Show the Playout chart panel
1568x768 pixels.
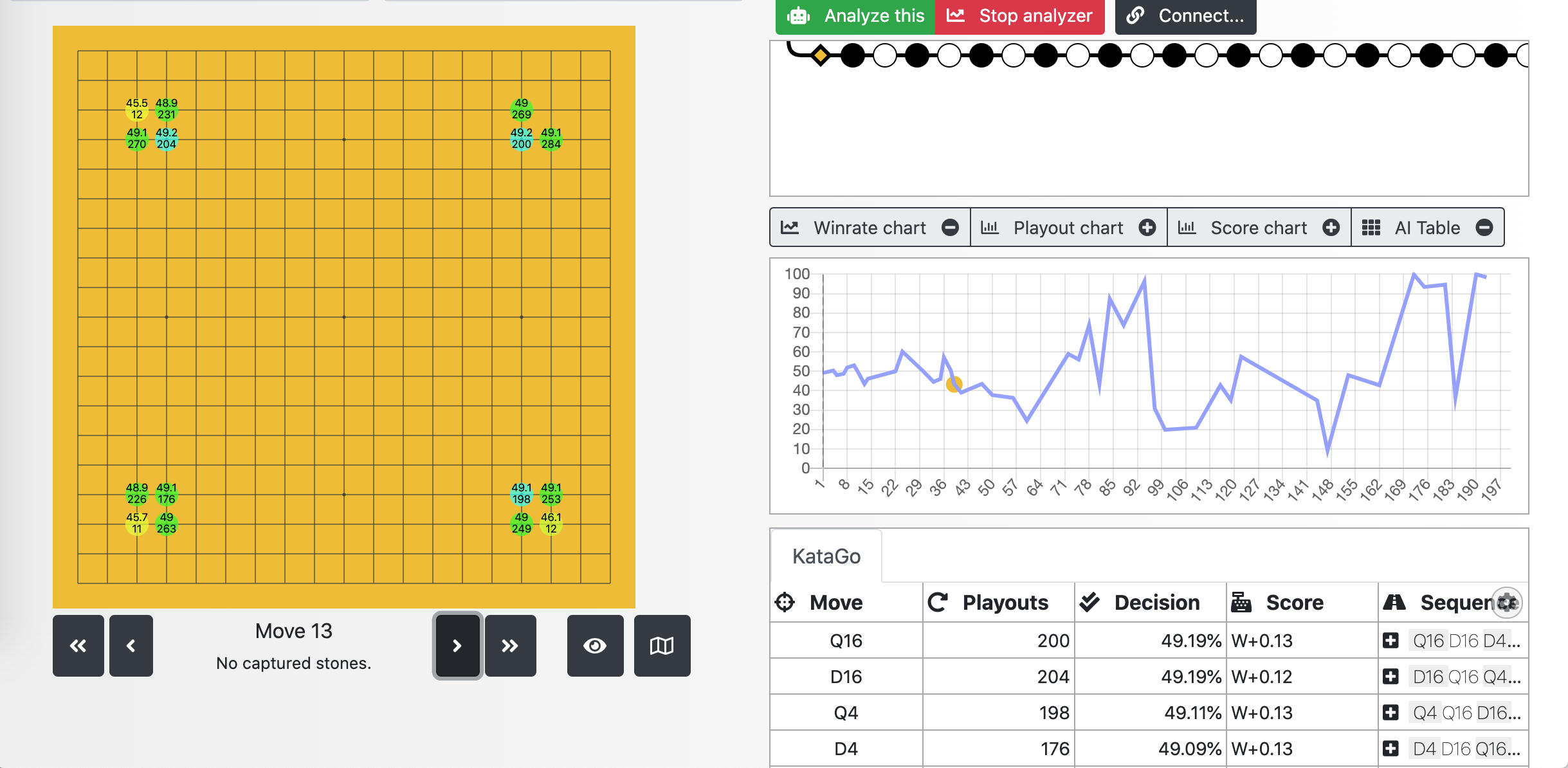click(x=1147, y=228)
